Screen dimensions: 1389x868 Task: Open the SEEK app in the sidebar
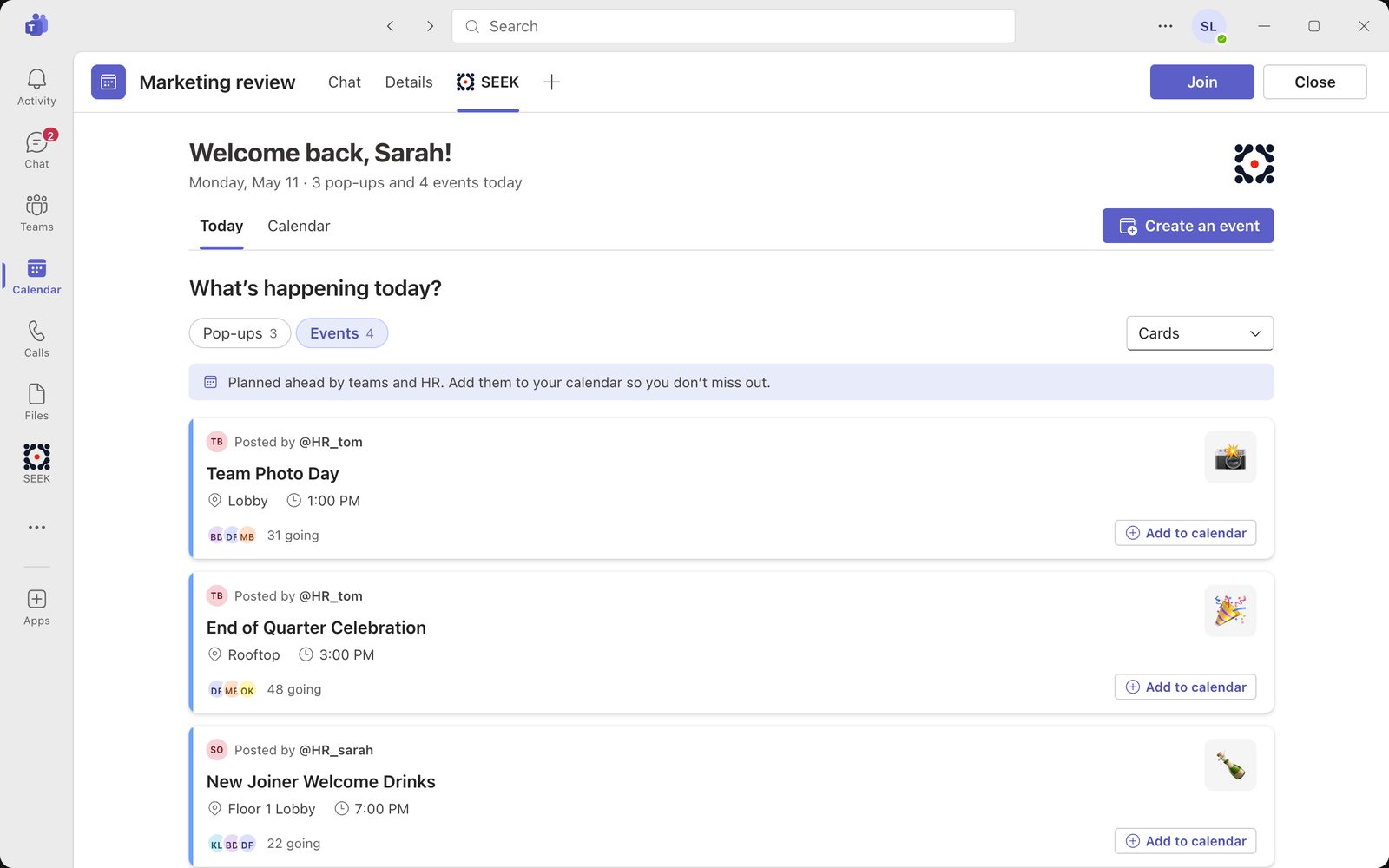[x=36, y=465]
